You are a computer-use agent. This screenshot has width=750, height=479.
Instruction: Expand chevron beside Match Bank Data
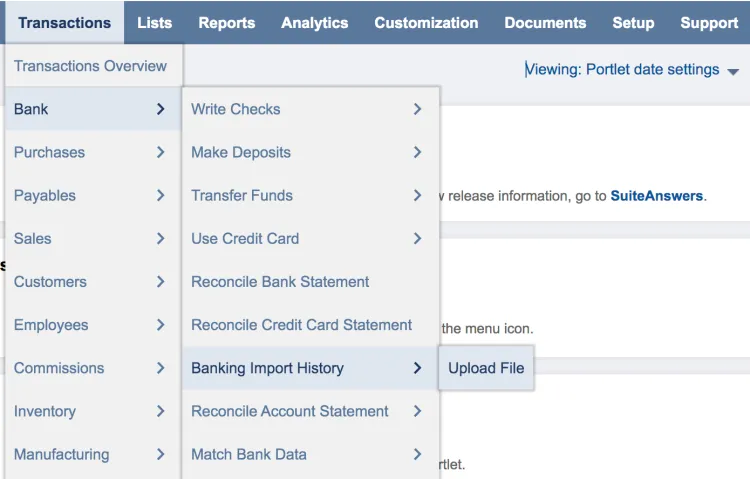(x=418, y=454)
